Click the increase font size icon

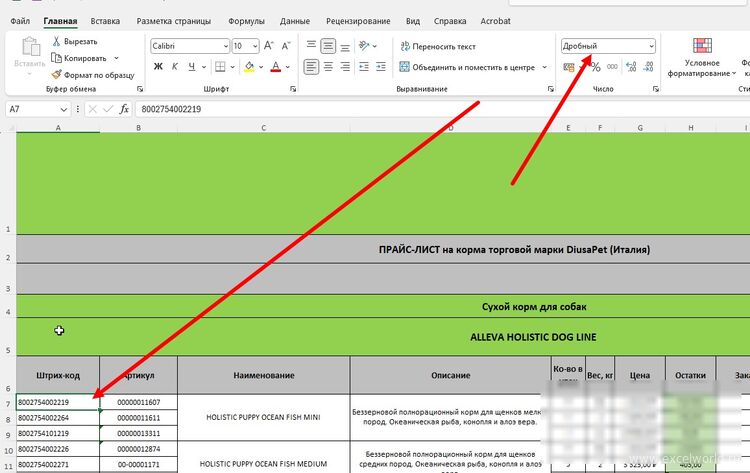click(x=269, y=46)
